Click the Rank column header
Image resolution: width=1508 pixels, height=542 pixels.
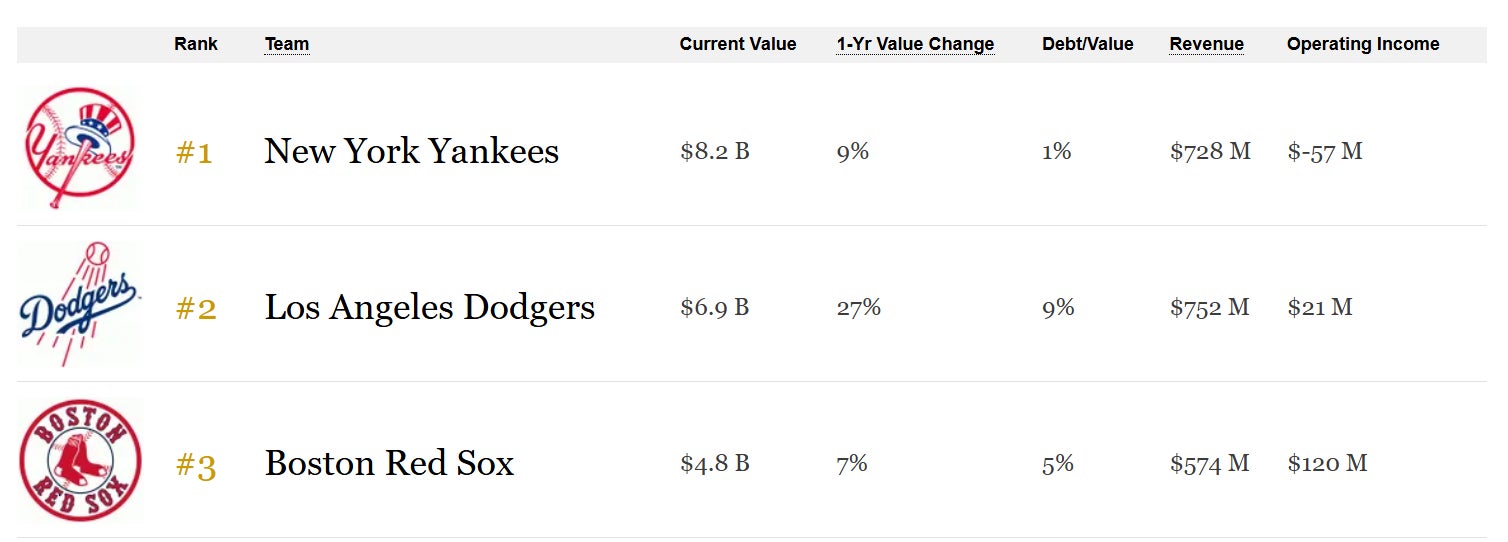(x=196, y=44)
